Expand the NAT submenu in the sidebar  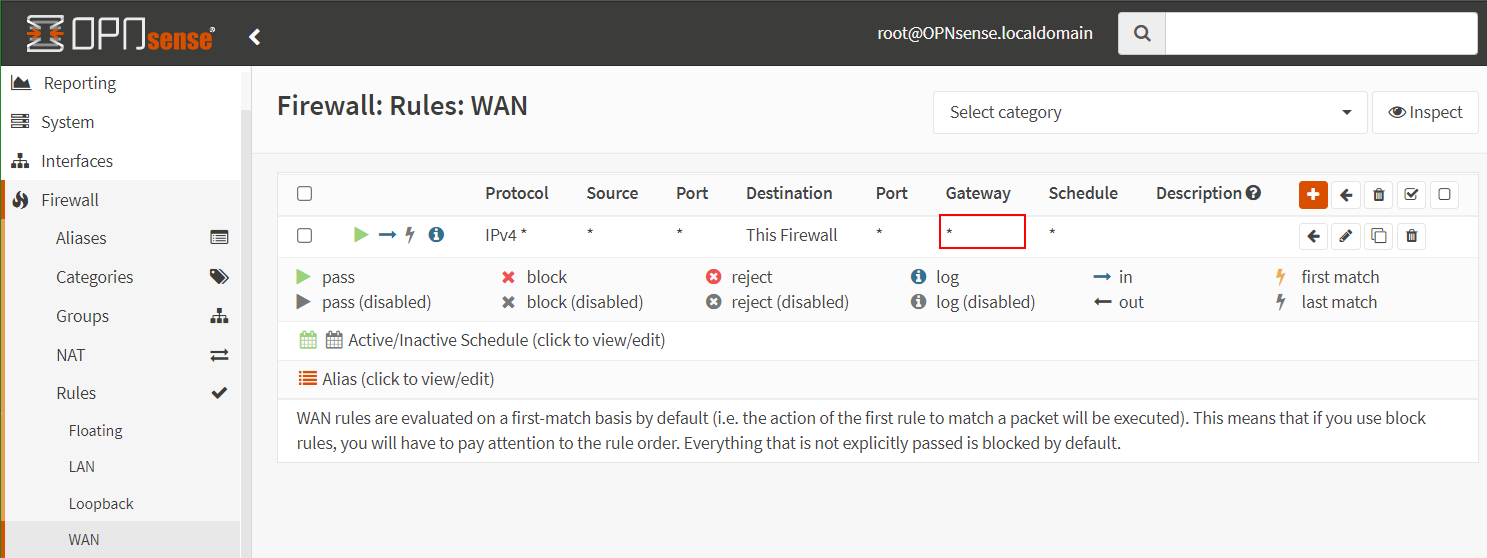(x=70, y=355)
